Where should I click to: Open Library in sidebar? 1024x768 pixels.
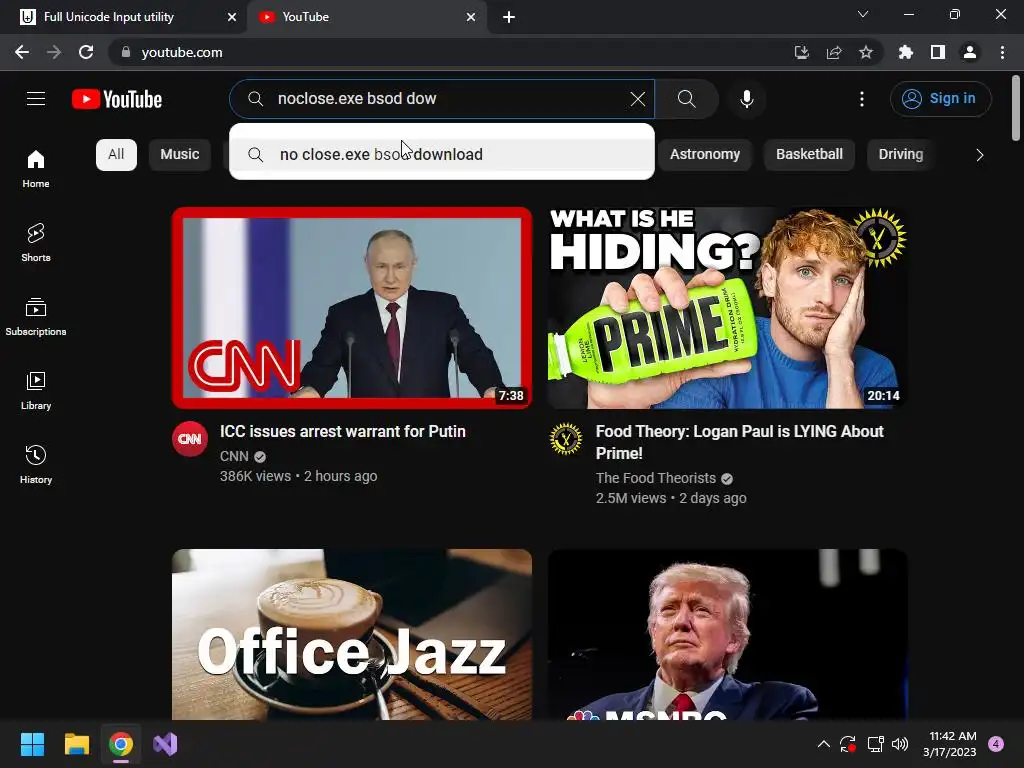tap(36, 391)
